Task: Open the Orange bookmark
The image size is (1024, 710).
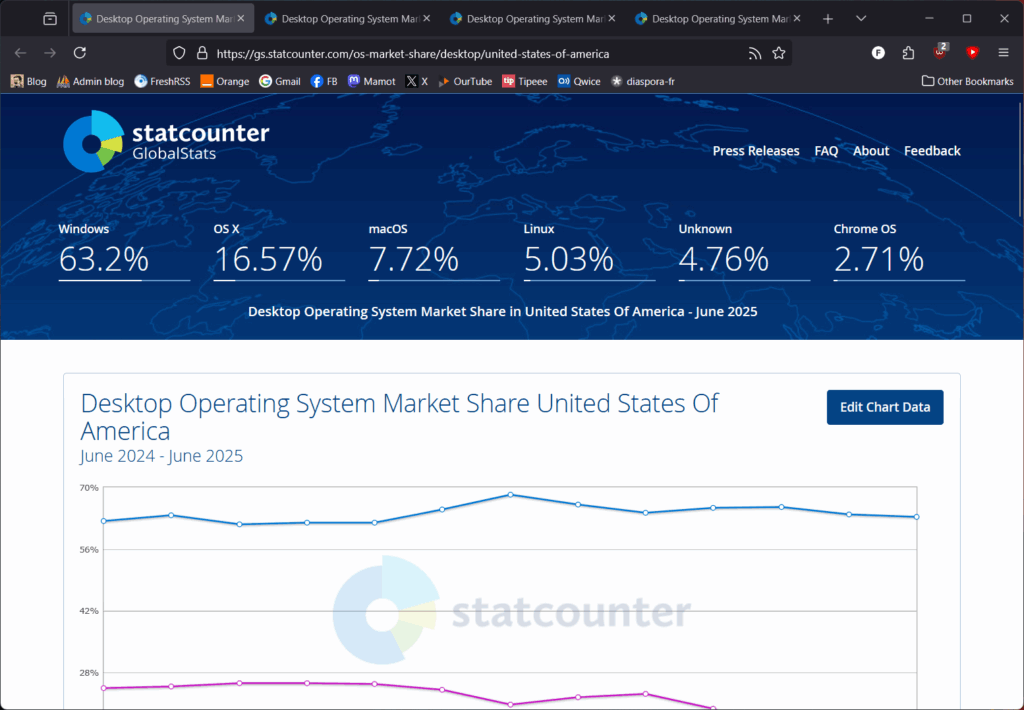Action: [225, 82]
